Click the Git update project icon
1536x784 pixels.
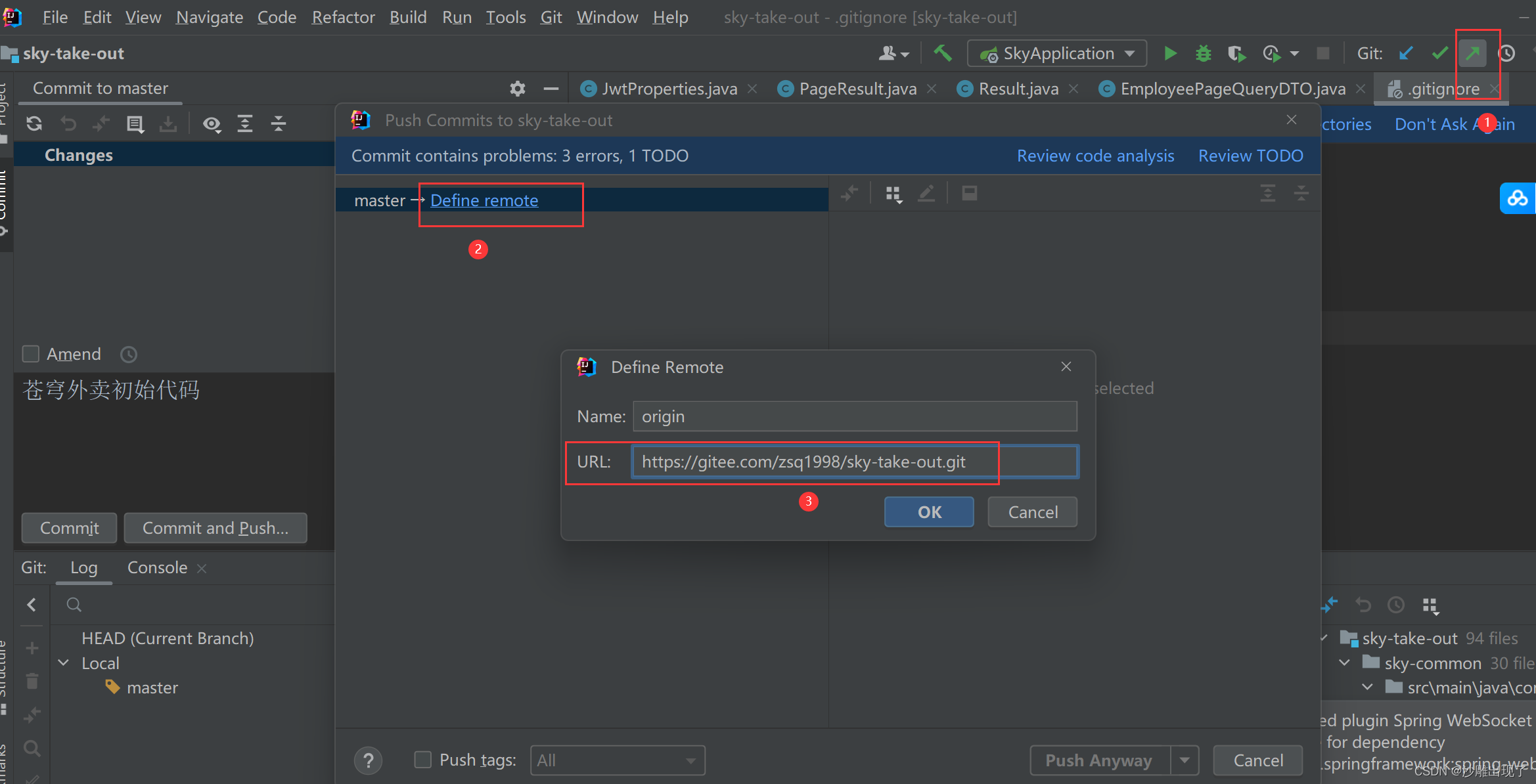[x=1406, y=53]
